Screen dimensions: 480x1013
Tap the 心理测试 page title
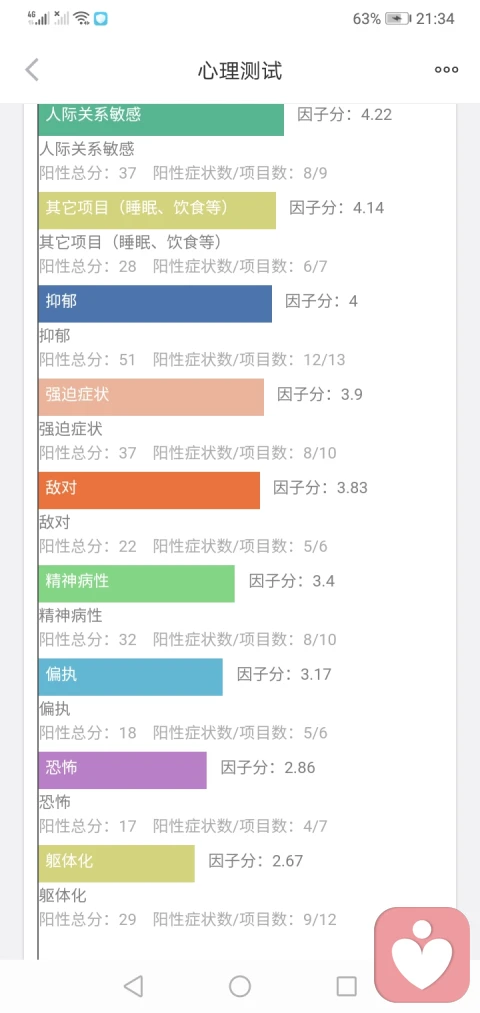point(240,70)
